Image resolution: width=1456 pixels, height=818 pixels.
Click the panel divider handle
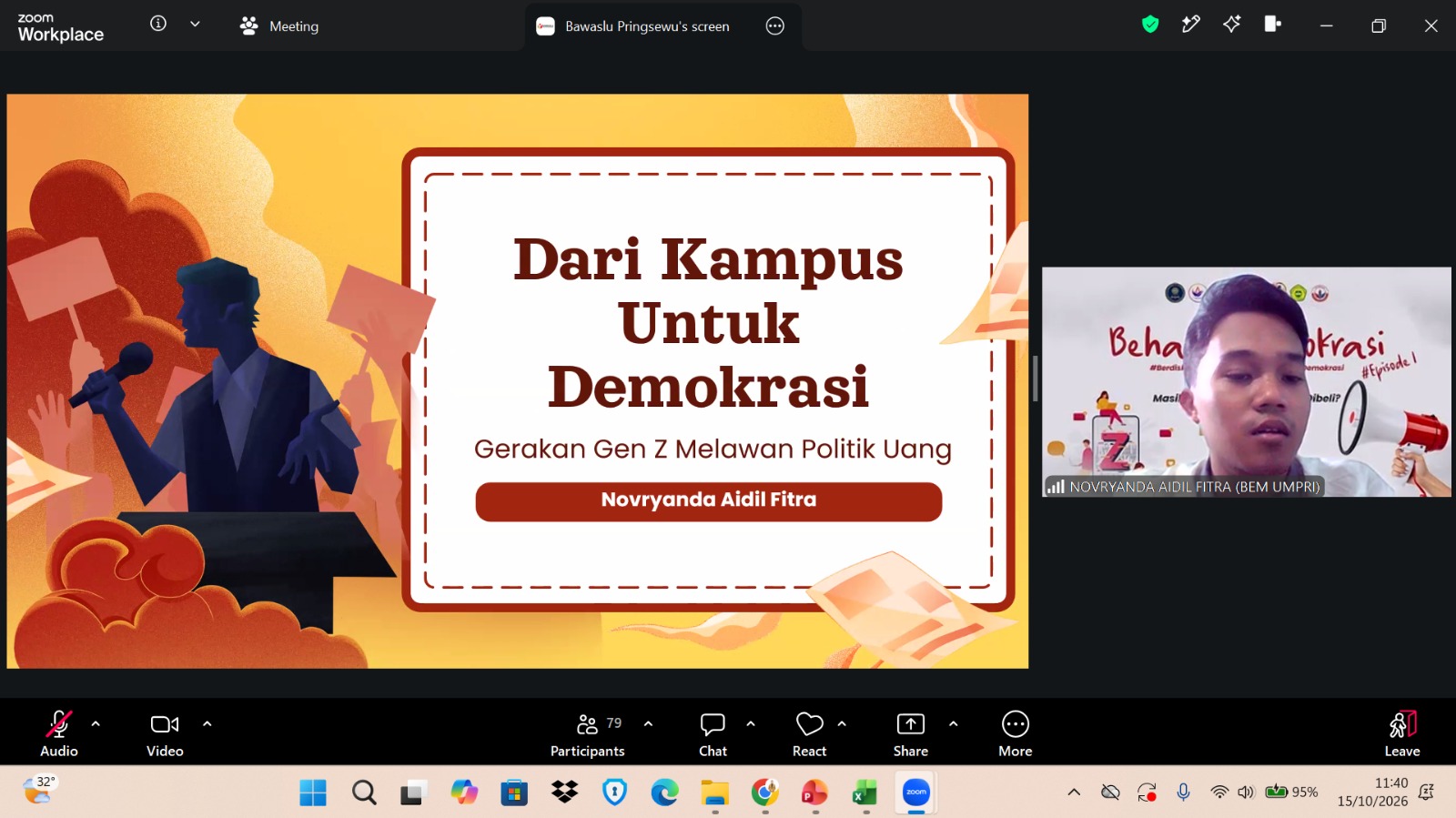pyautogui.click(x=1036, y=379)
